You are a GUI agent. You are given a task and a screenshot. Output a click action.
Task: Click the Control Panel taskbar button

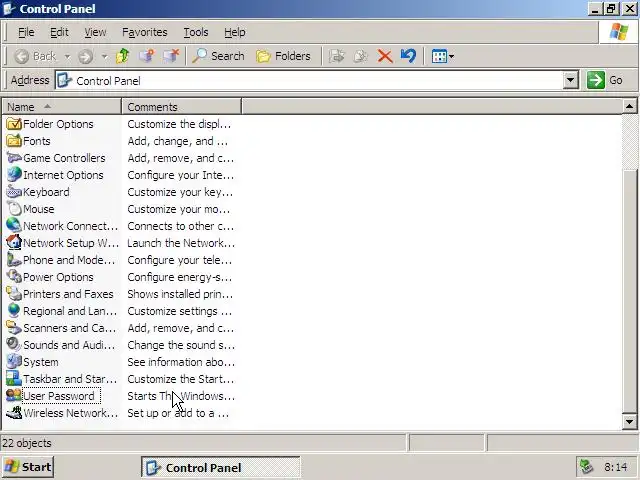(221, 467)
